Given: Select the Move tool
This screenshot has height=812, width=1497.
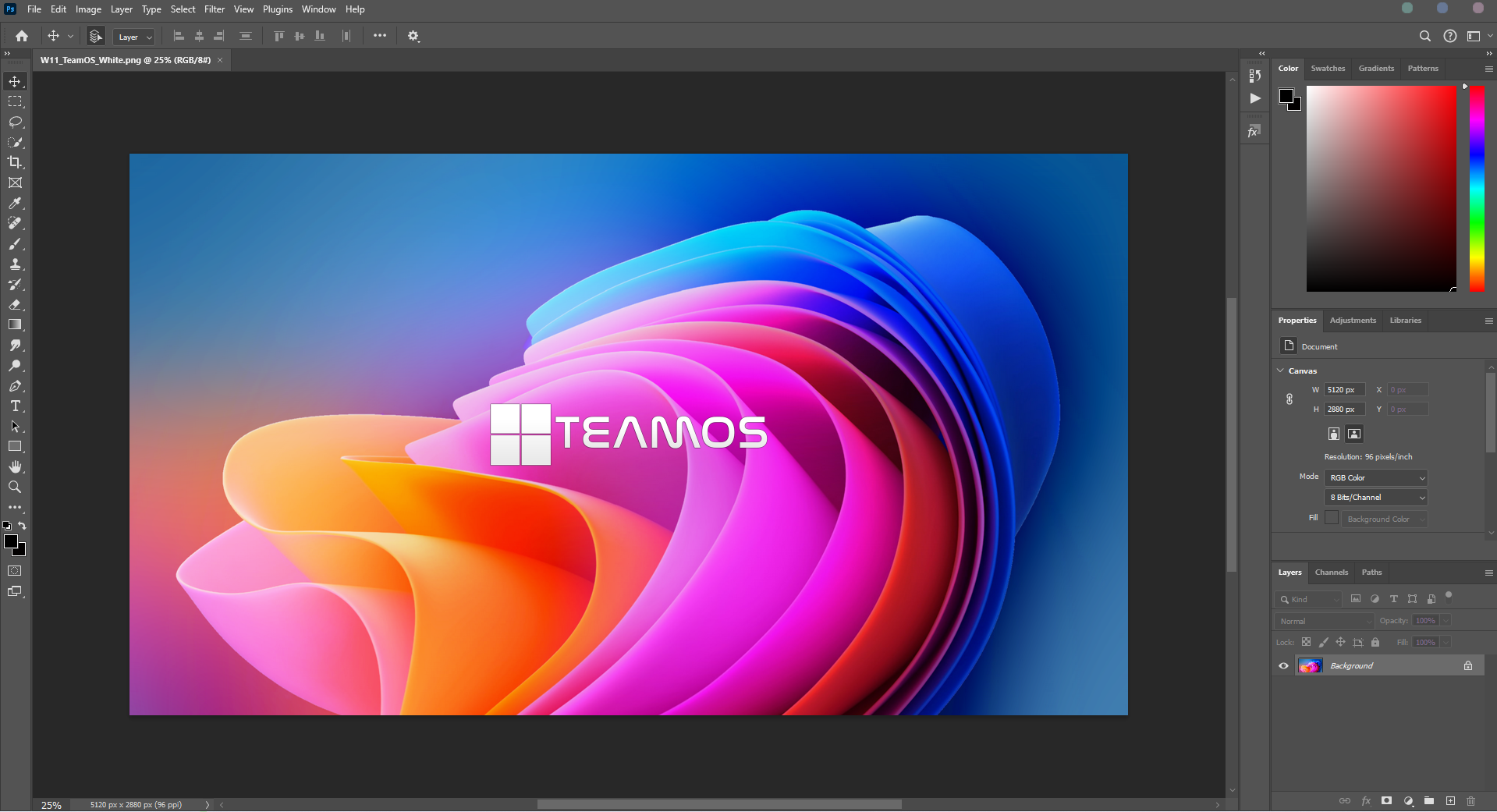Looking at the screenshot, I should pos(15,81).
